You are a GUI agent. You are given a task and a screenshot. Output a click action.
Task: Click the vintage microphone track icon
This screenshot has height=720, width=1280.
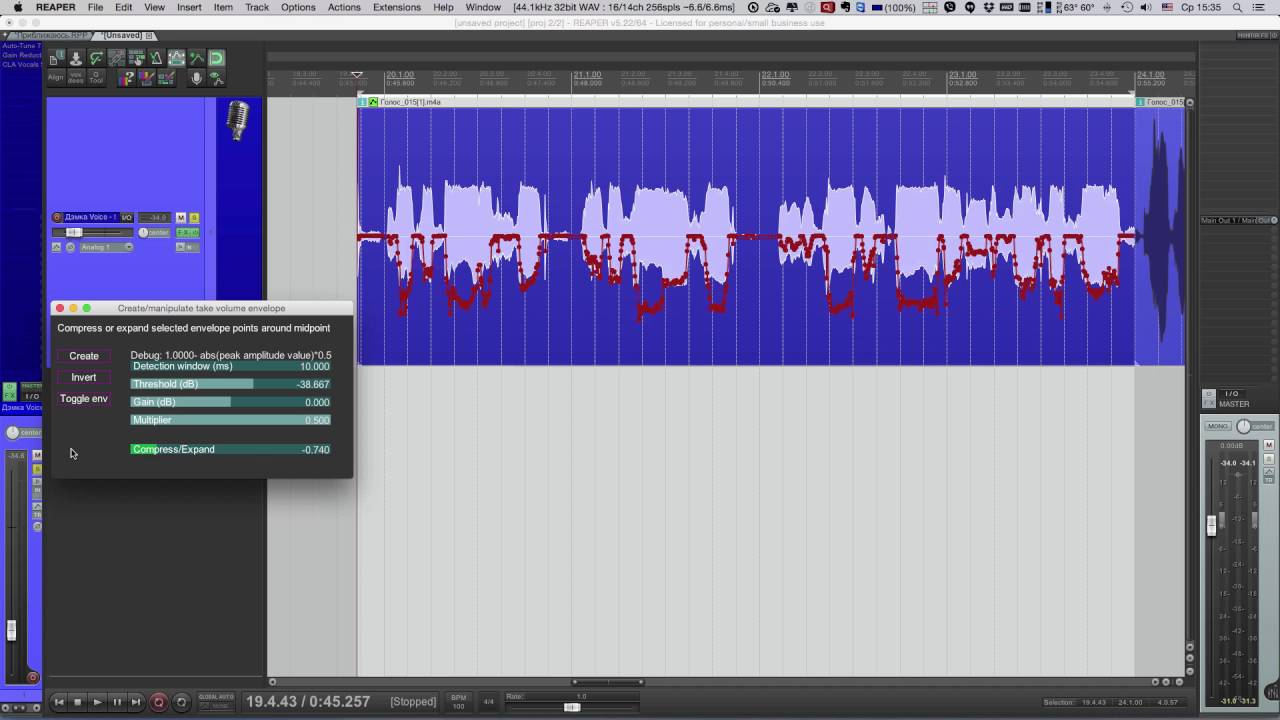(237, 121)
